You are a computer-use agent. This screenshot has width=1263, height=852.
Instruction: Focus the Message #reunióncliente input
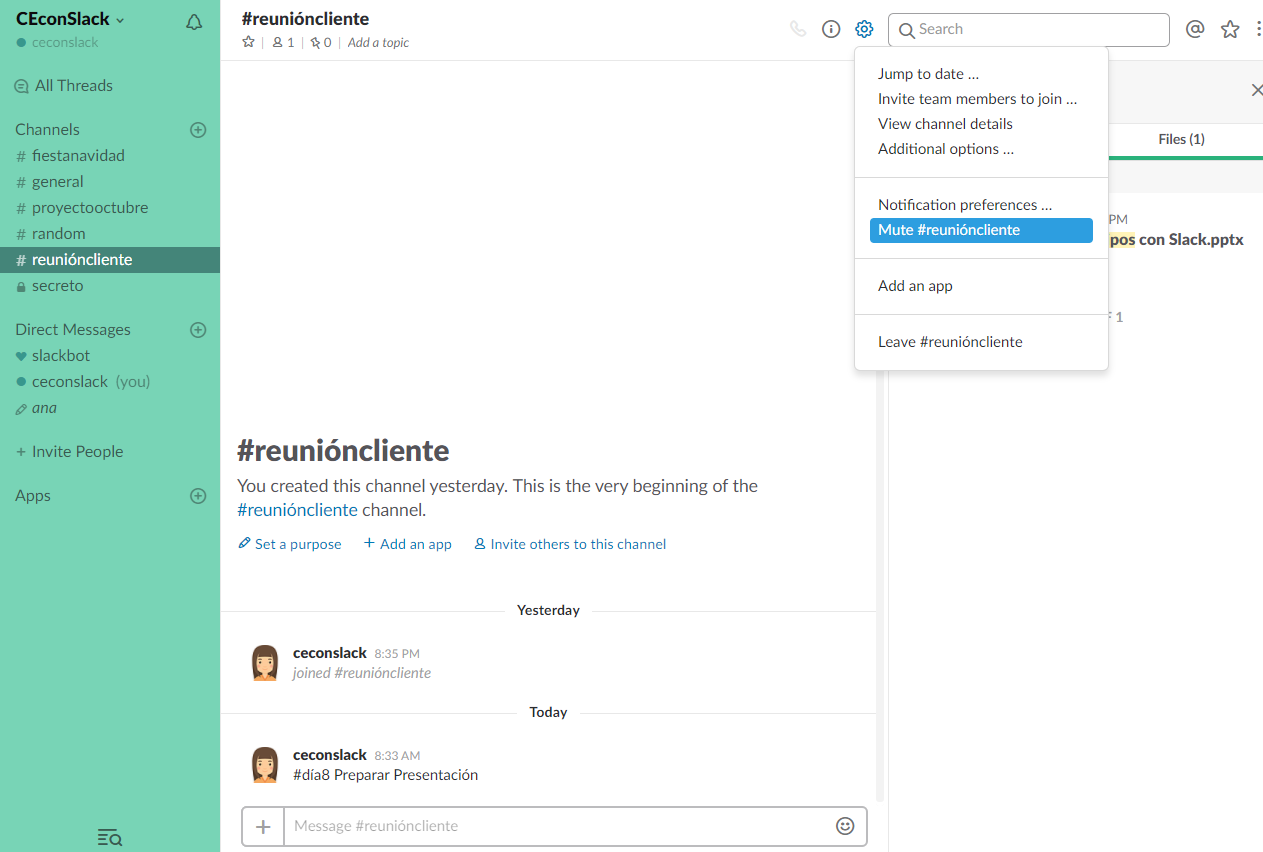(556, 827)
